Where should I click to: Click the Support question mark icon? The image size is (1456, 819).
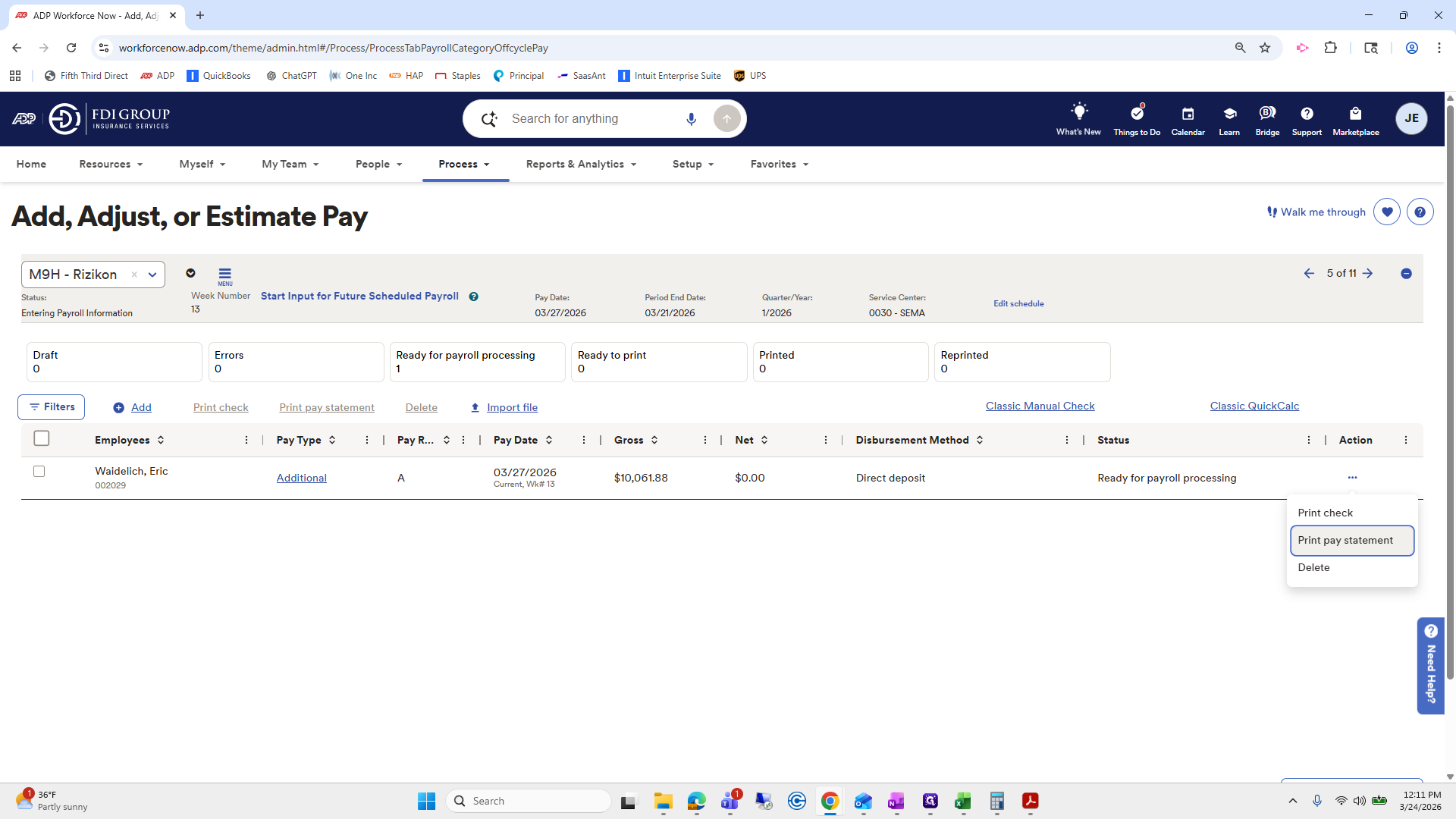click(1307, 114)
